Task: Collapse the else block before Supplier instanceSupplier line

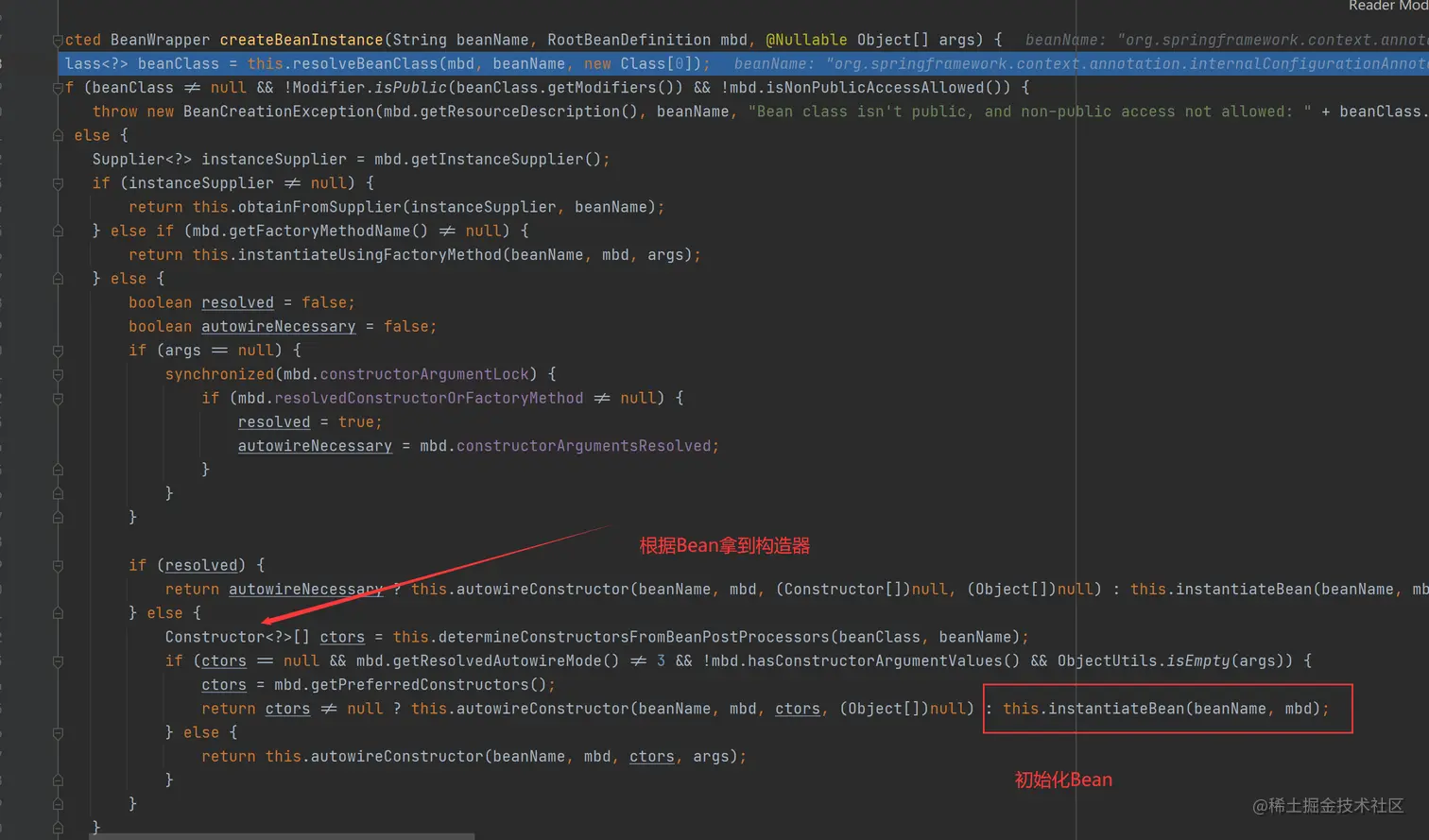Action: (x=58, y=136)
